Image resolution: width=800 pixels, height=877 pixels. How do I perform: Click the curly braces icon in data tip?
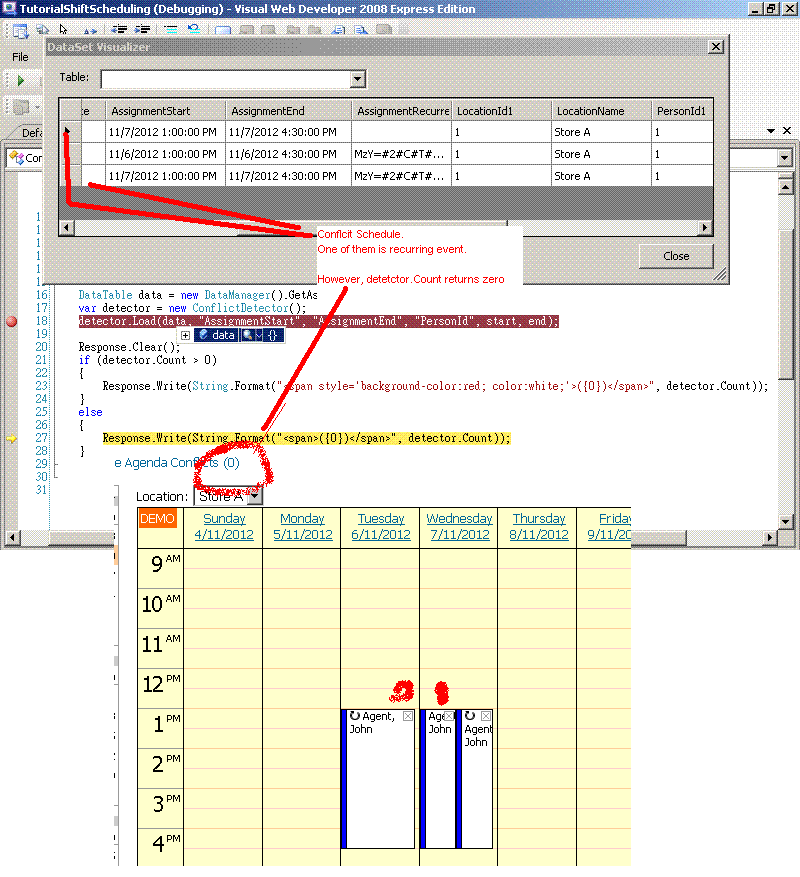pyautogui.click(x=272, y=335)
